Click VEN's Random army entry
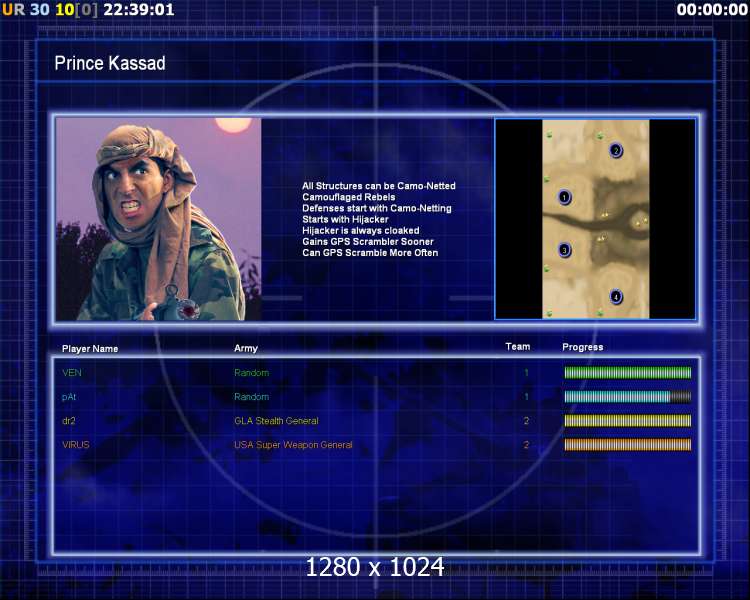The image size is (750, 600). 252,373
